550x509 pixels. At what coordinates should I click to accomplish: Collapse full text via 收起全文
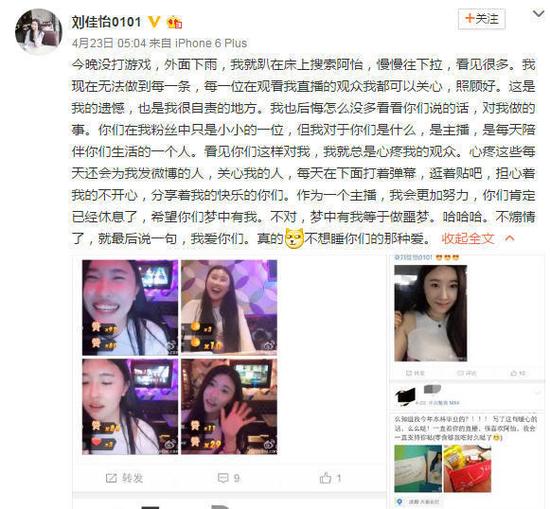(468, 239)
